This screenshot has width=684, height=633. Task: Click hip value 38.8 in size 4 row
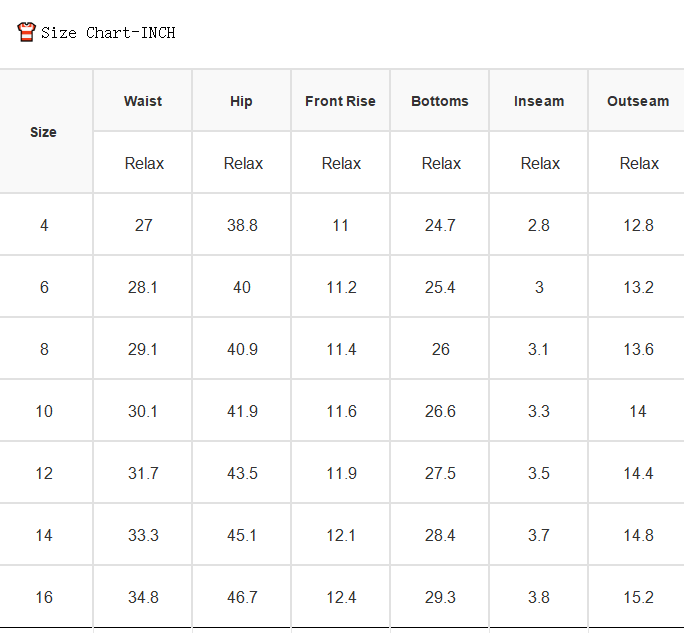[x=242, y=225]
